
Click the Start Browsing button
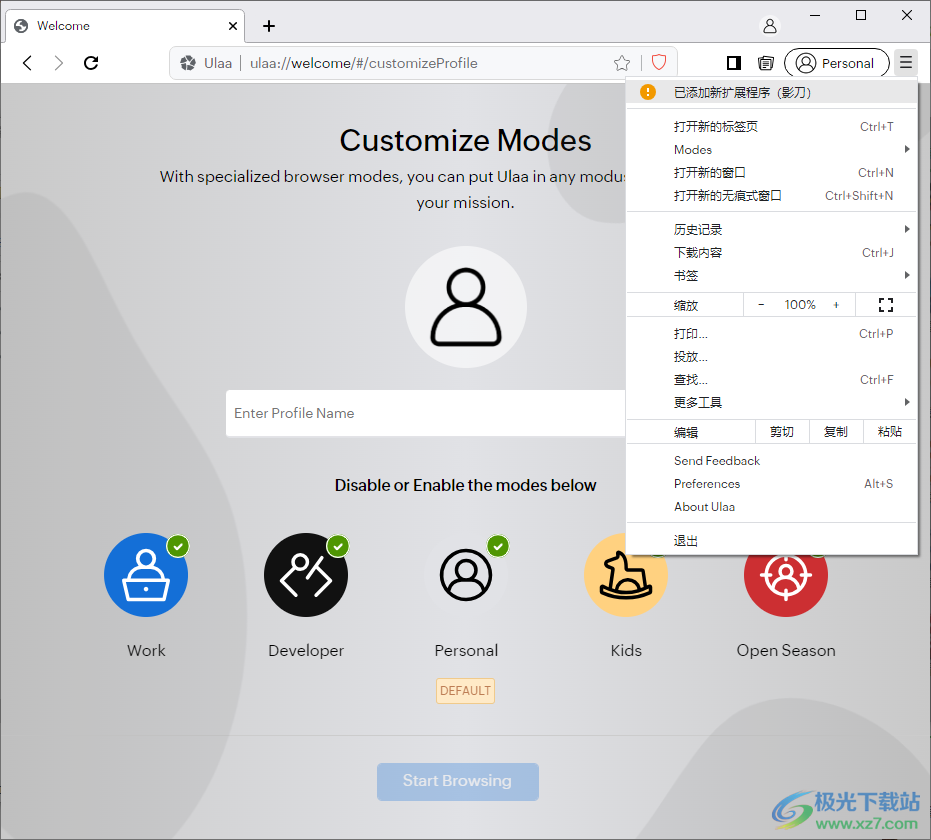click(458, 781)
